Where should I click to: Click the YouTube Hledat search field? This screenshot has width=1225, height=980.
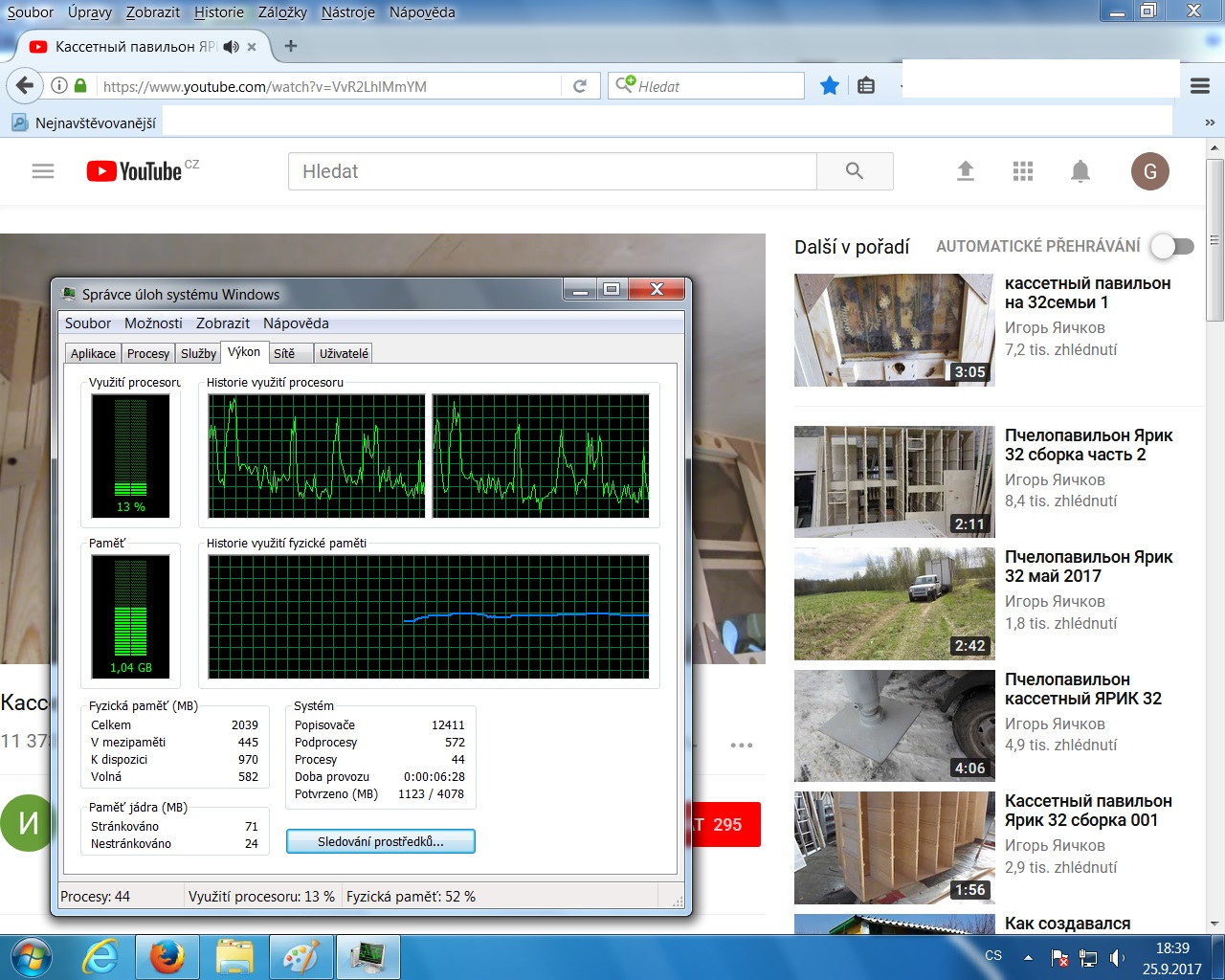click(x=551, y=171)
